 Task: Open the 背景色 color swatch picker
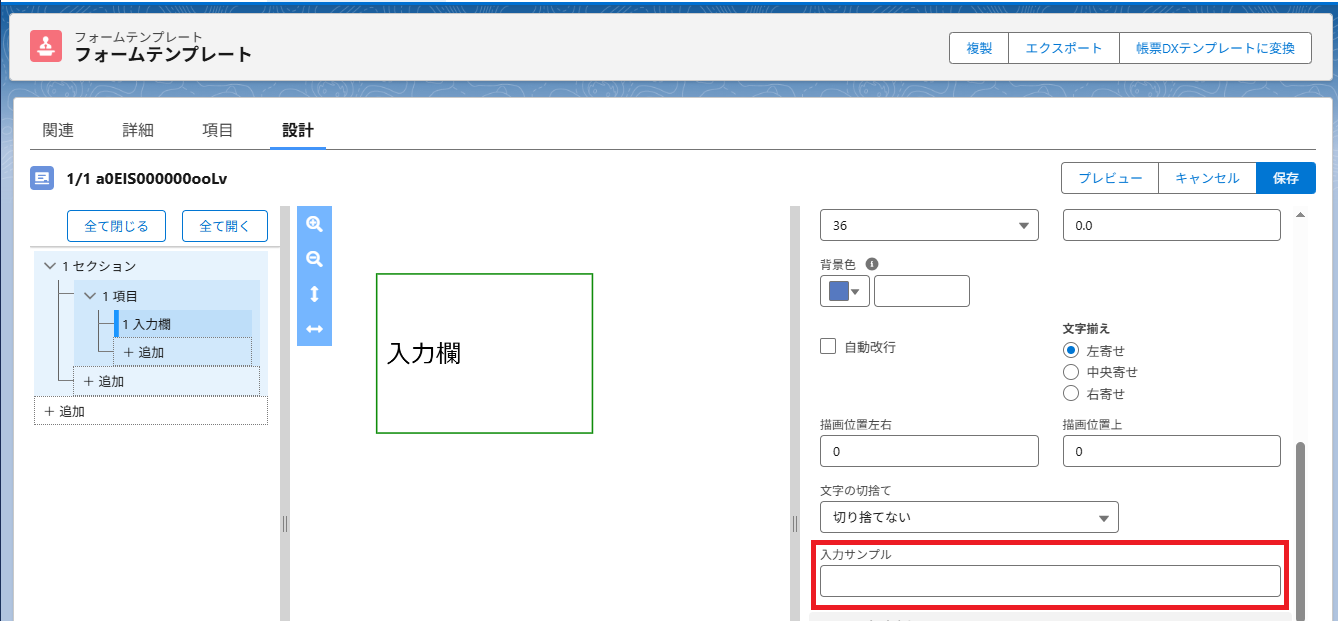point(845,291)
